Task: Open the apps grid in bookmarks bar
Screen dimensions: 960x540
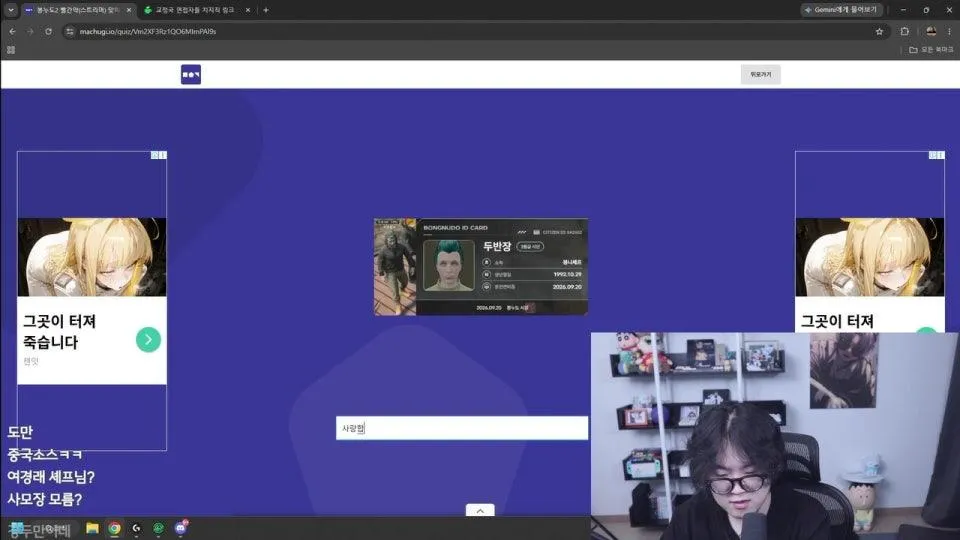Action: click(x=11, y=50)
